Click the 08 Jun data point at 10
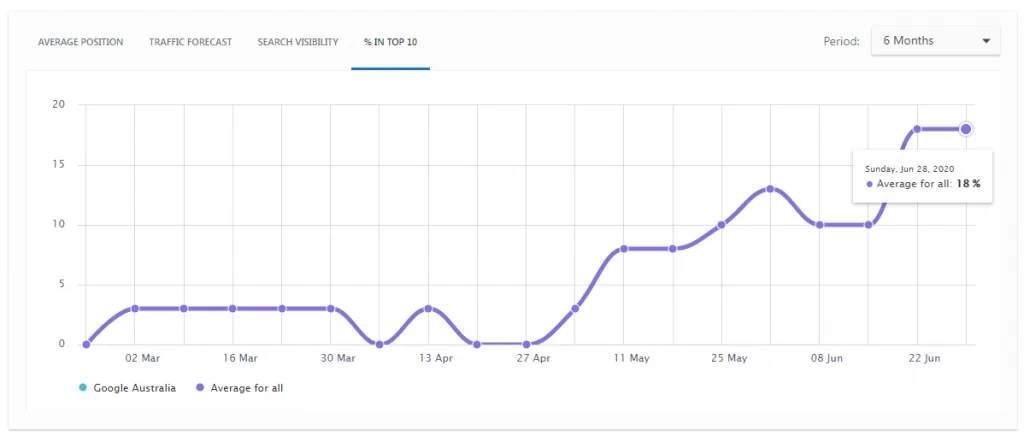 point(819,225)
